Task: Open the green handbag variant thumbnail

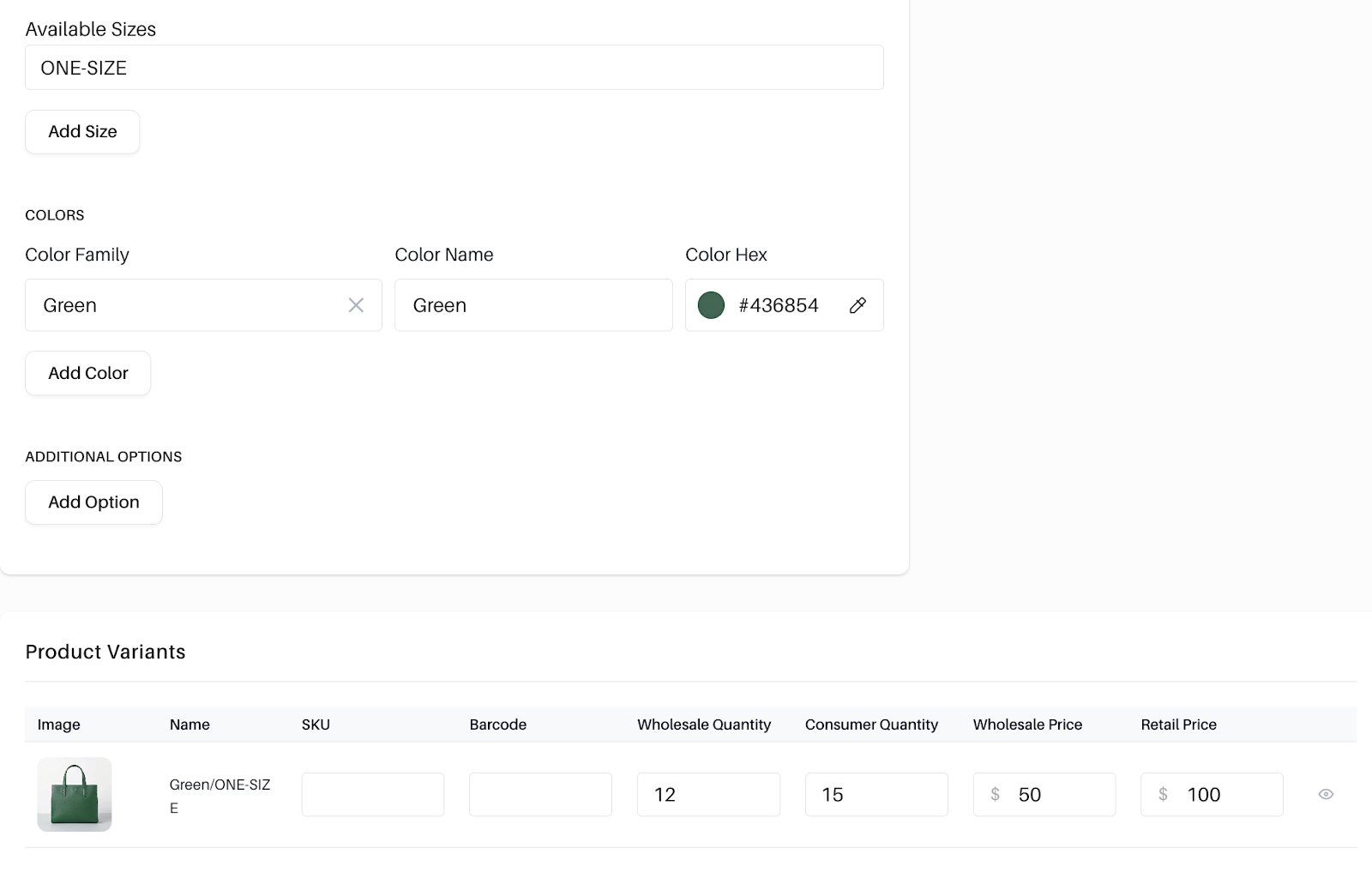Action: 75,794
